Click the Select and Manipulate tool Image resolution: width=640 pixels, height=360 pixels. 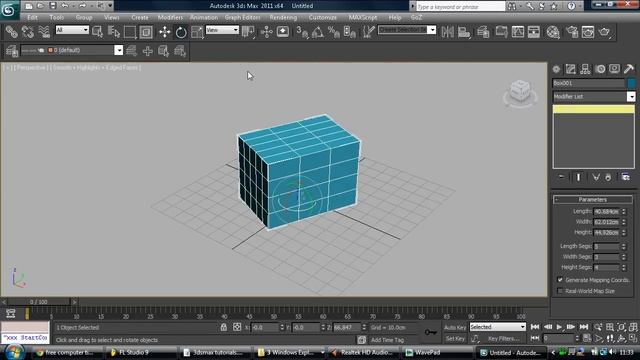coord(267,32)
